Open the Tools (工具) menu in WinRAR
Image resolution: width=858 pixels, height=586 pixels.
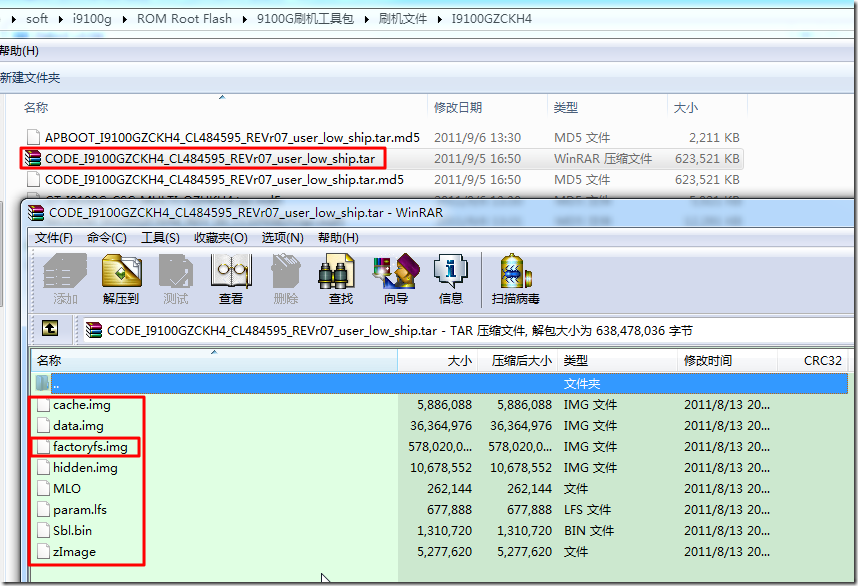pos(160,238)
